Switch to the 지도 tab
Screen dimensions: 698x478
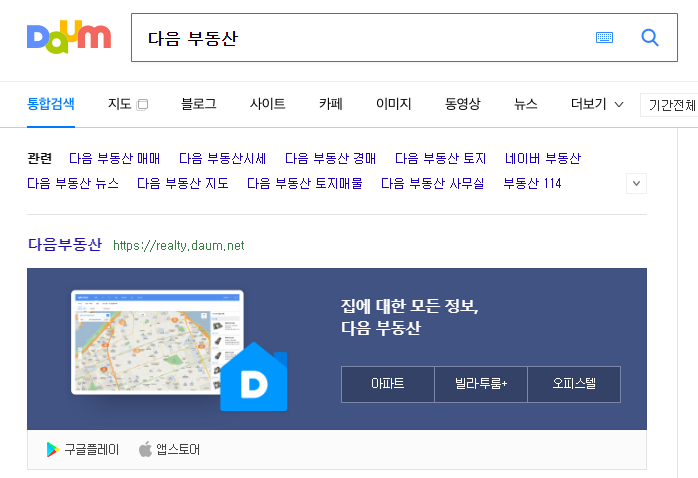pos(119,104)
